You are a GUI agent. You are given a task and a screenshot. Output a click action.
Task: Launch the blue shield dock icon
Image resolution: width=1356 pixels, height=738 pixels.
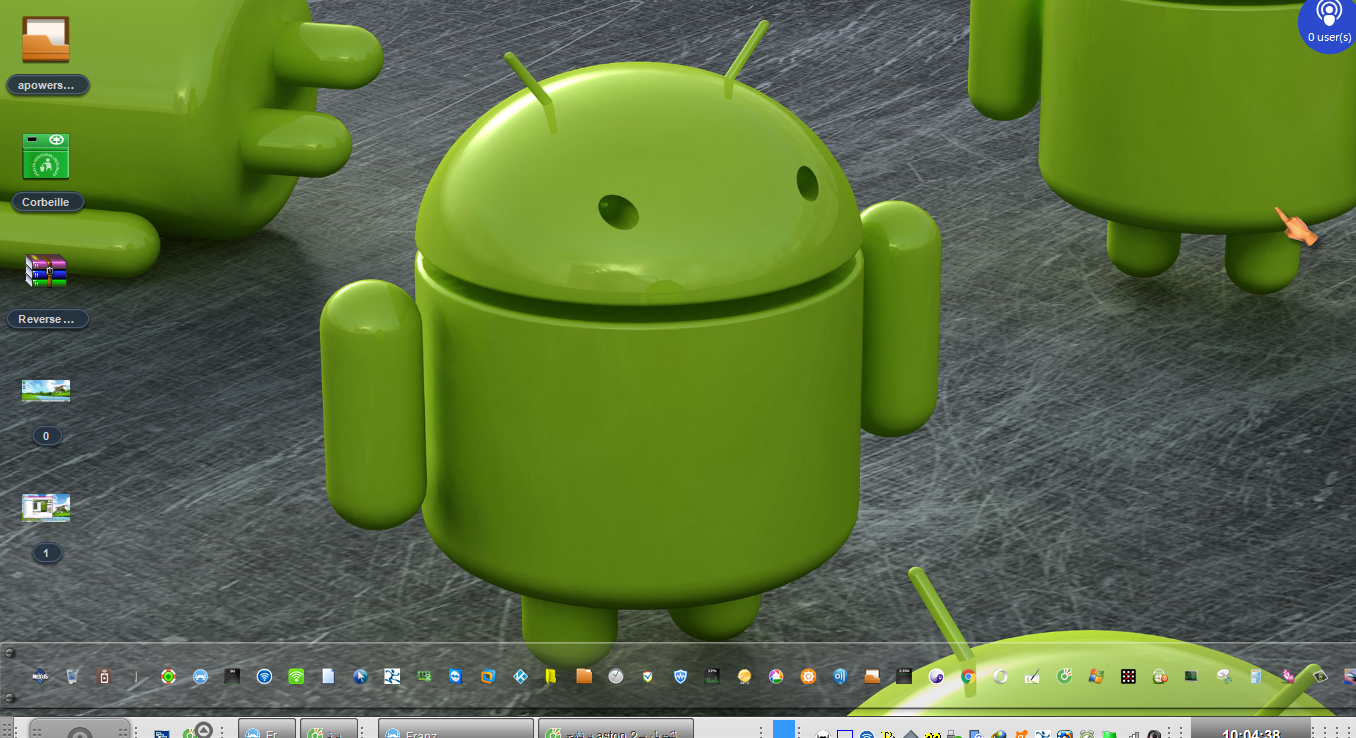pos(680,676)
